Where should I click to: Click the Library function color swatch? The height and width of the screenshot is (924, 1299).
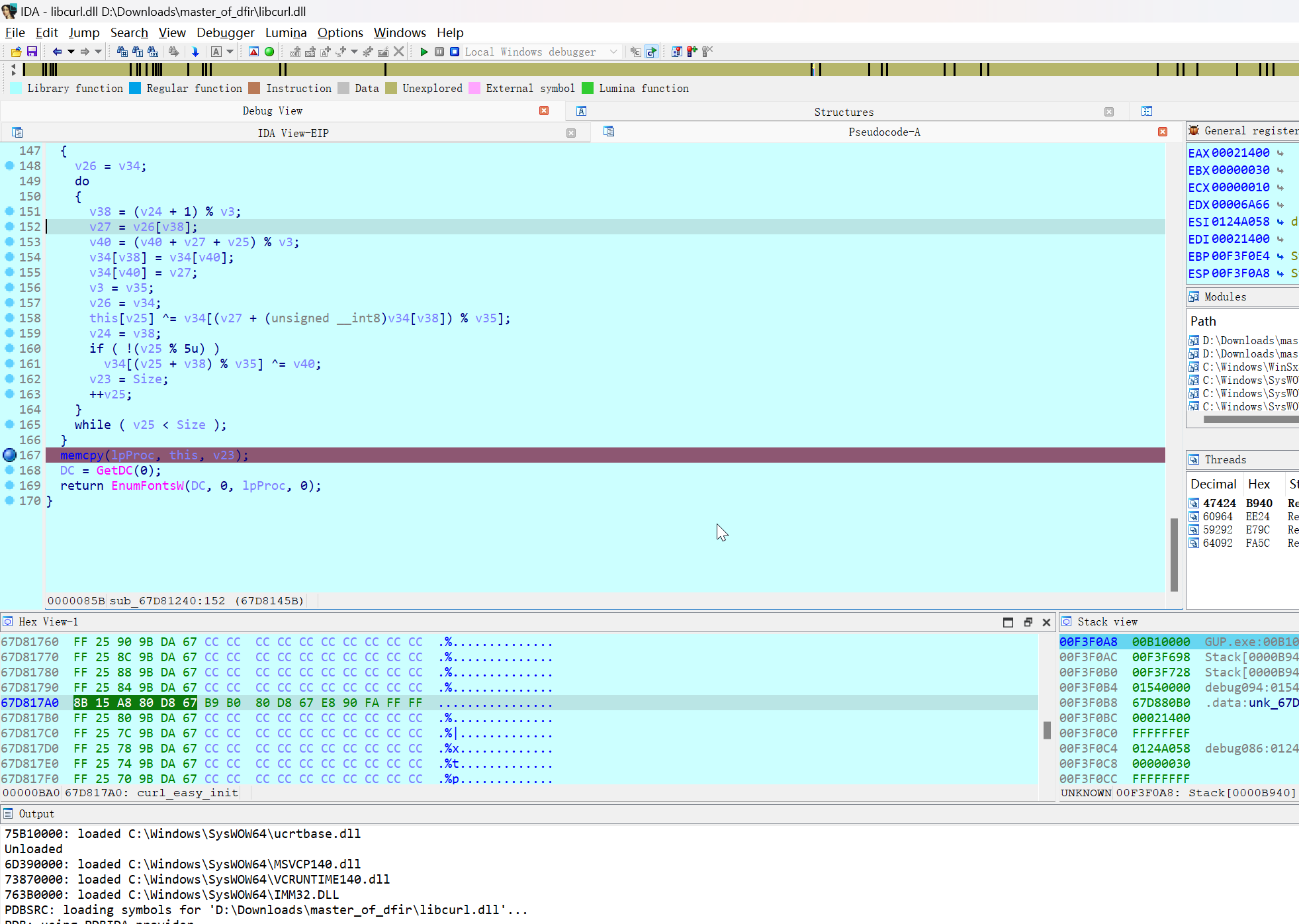pos(17,88)
